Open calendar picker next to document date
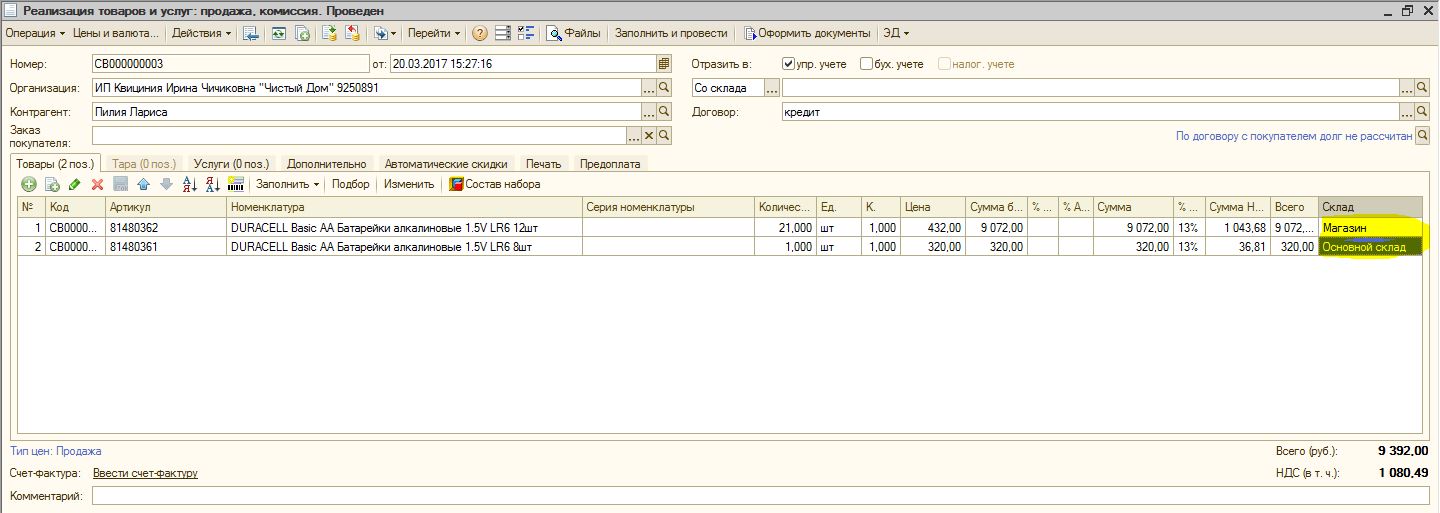This screenshot has height=513, width=1440. pos(663,64)
